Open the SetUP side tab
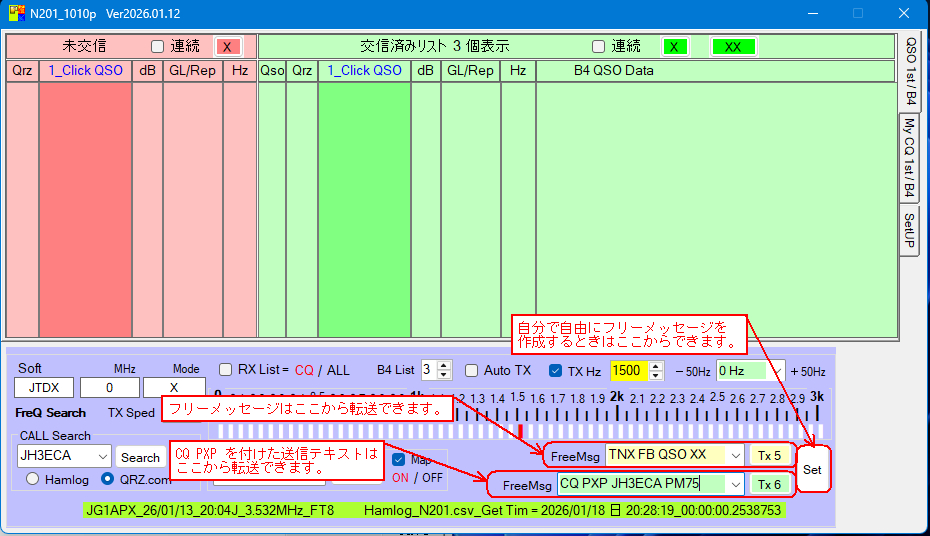930x536 pixels. coord(909,230)
